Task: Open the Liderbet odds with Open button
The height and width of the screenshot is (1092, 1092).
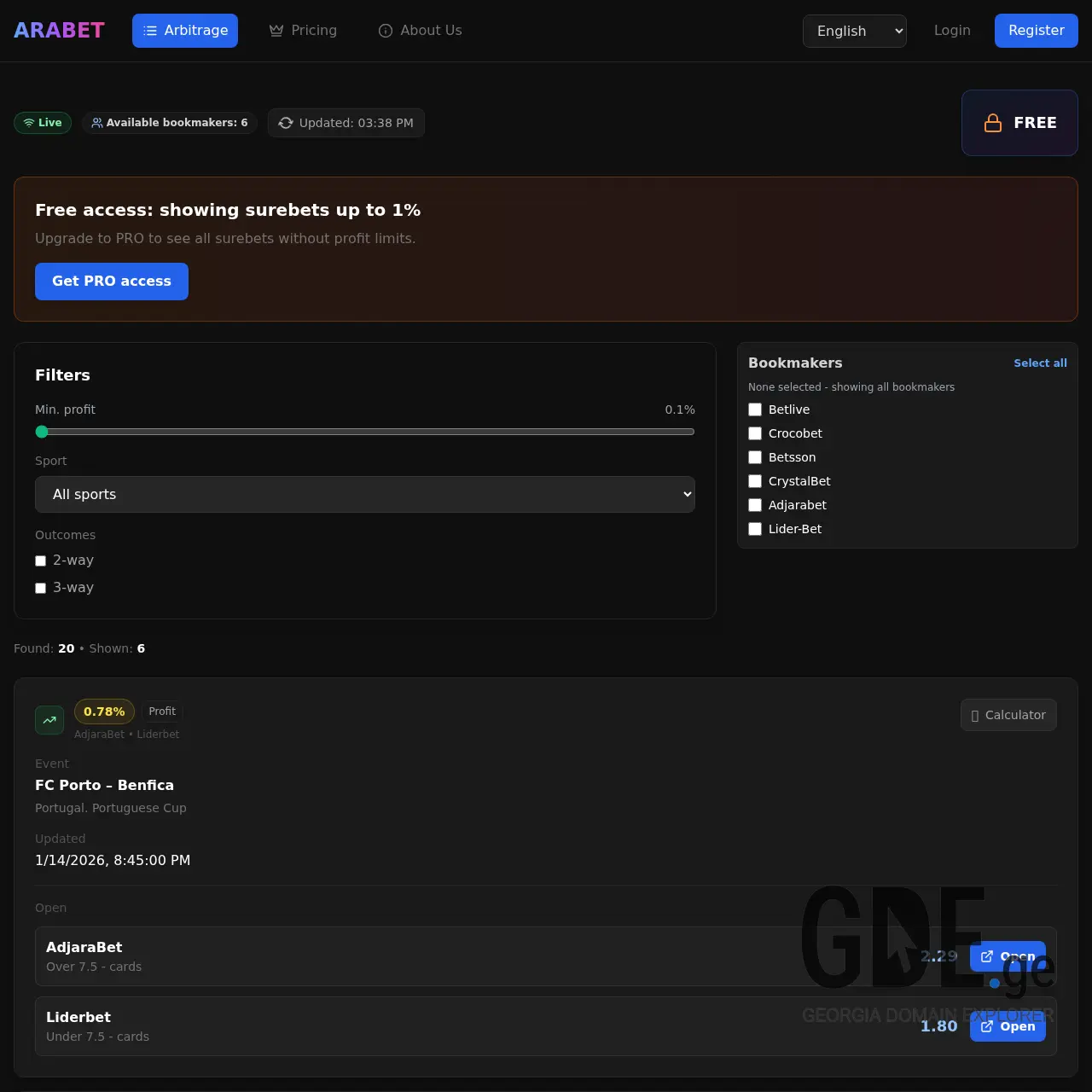Action: [1008, 1026]
